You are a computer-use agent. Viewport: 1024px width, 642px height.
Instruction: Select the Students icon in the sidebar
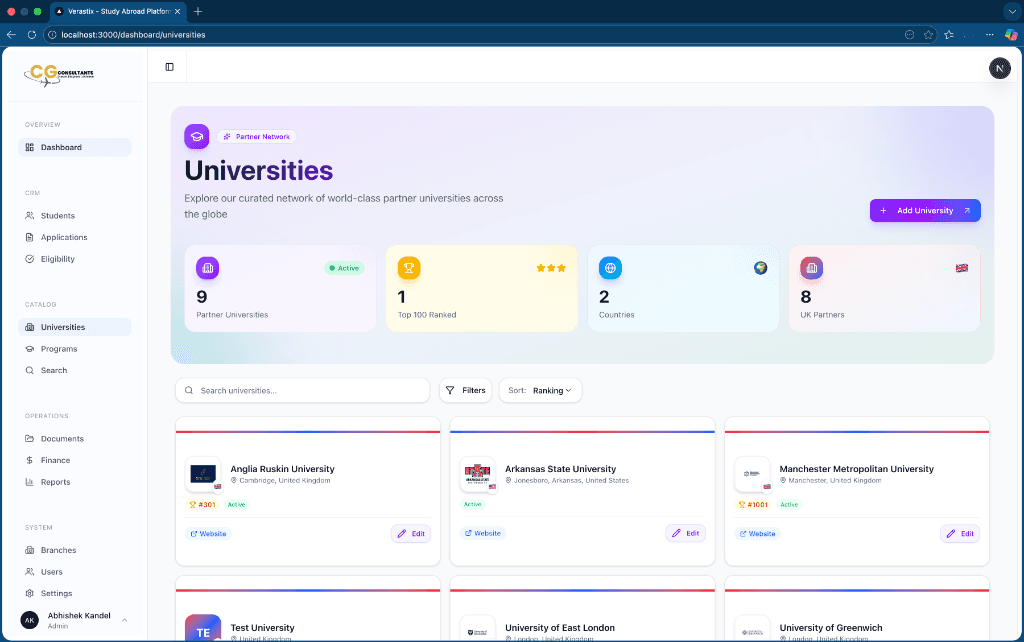pos(31,215)
